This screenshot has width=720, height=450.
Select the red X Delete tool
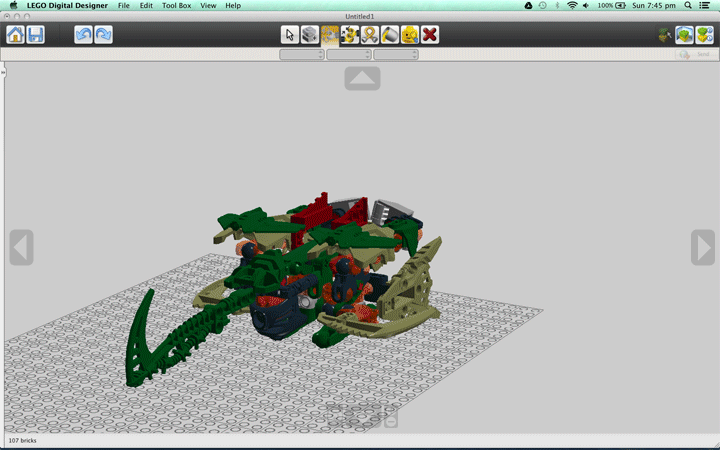(x=430, y=34)
